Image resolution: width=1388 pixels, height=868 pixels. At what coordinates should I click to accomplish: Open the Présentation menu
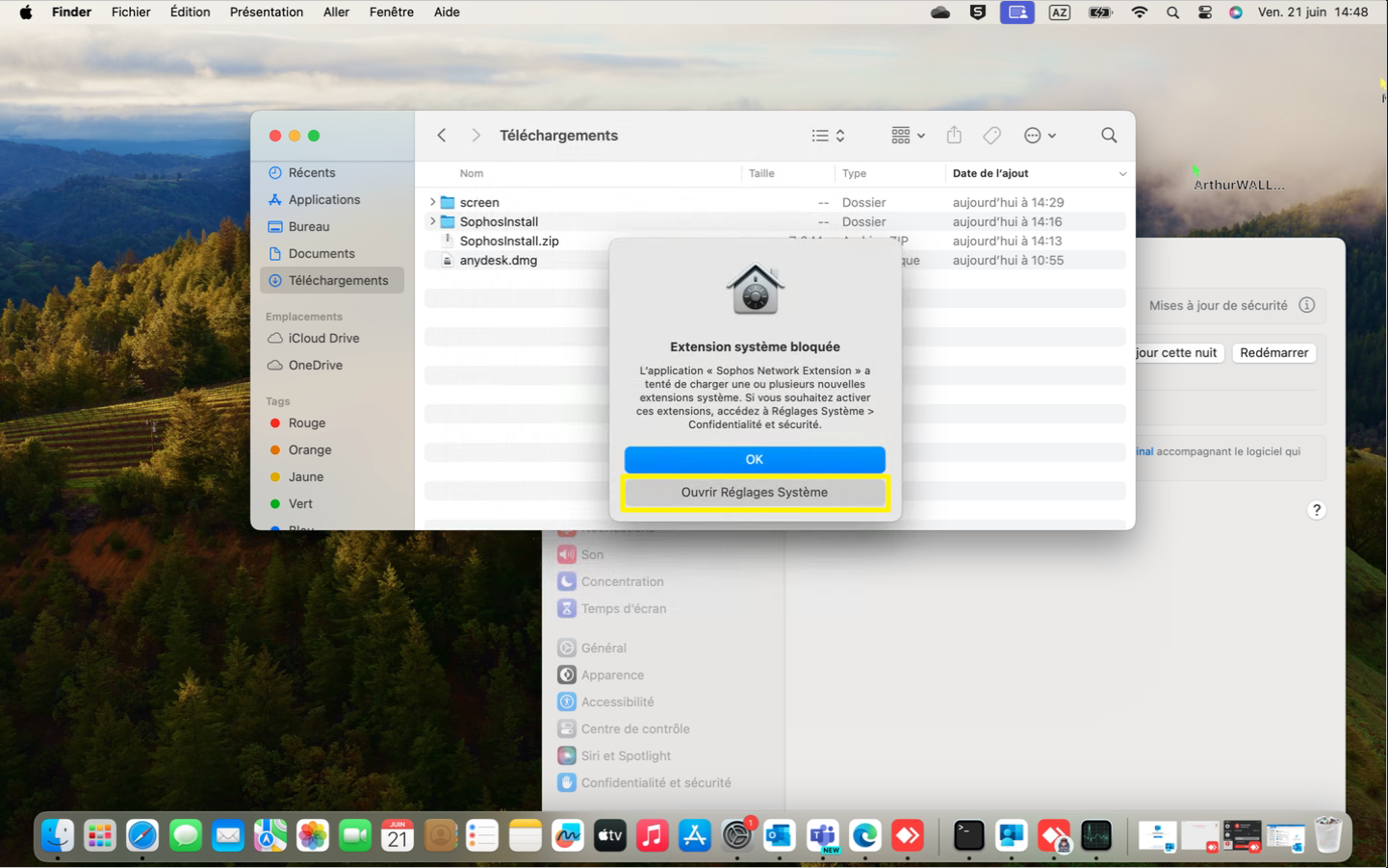tap(267, 13)
